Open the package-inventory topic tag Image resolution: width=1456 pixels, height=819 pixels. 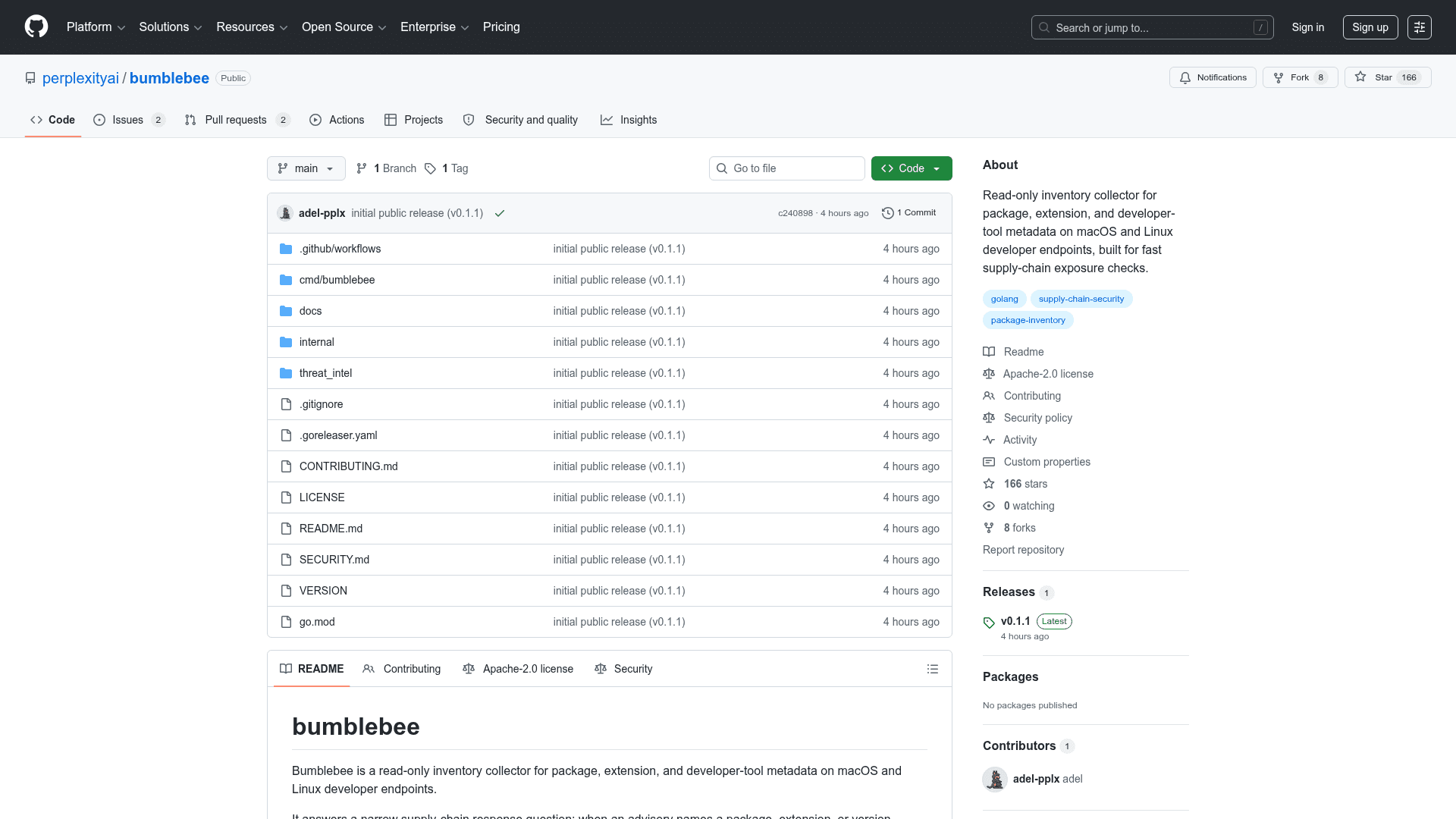pyautogui.click(x=1028, y=320)
